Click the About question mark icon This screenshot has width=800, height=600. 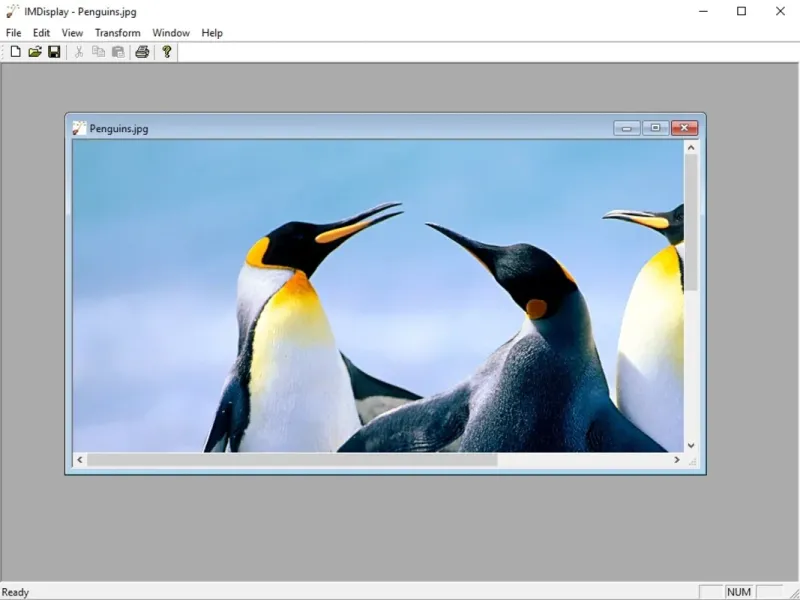pyautogui.click(x=167, y=52)
